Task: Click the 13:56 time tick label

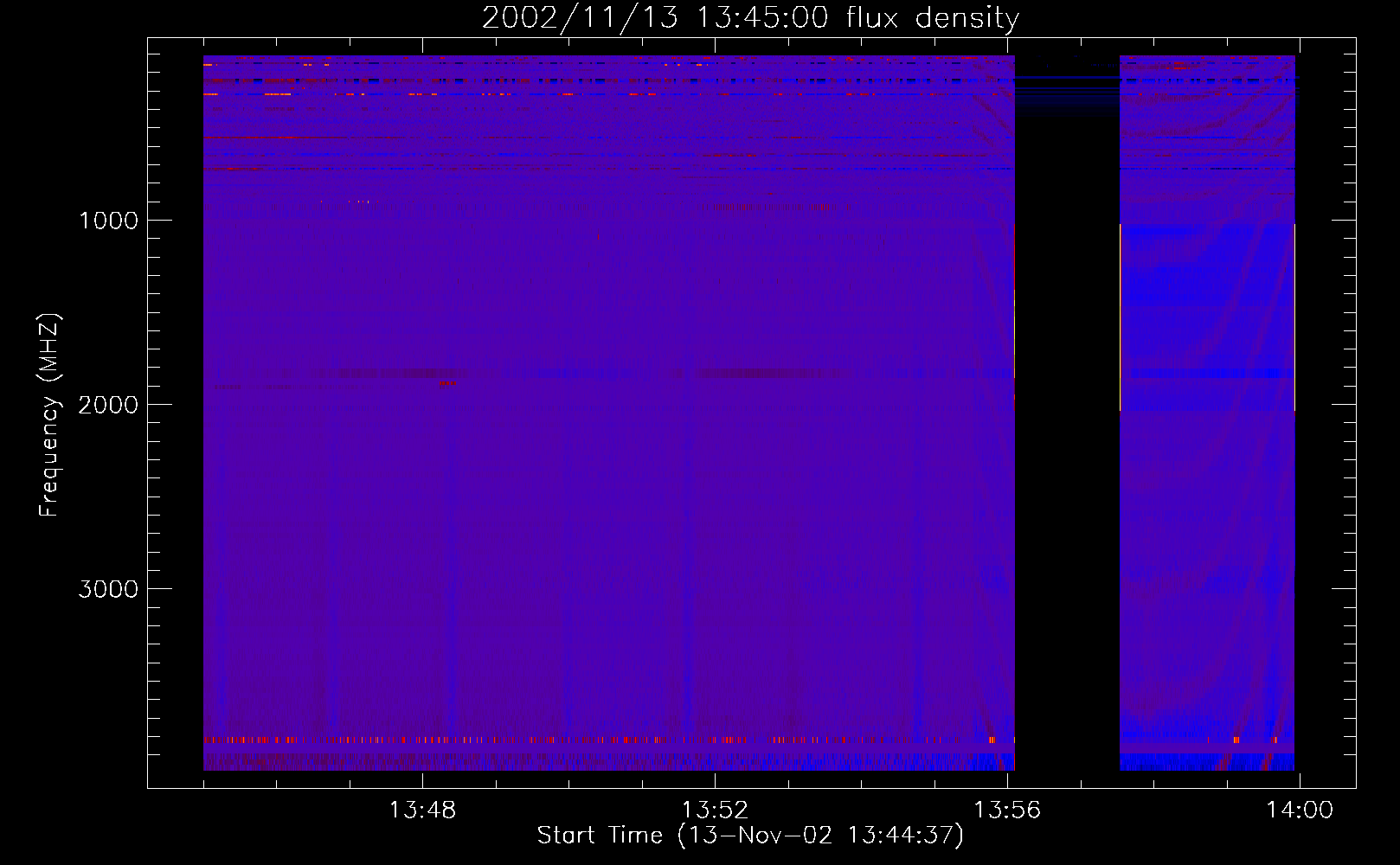Action: (1007, 811)
